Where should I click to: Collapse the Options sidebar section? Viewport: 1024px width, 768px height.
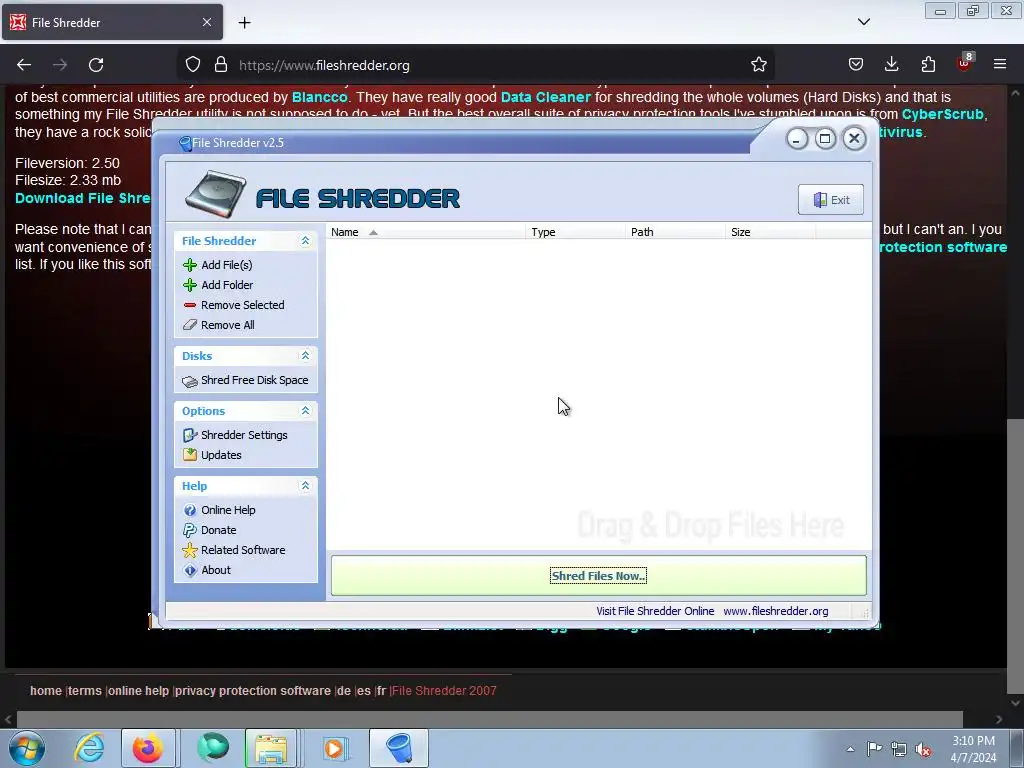[x=305, y=411]
